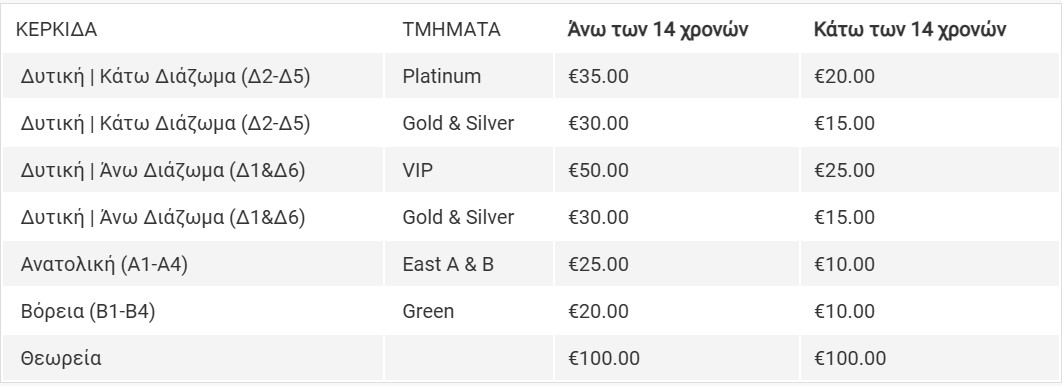This screenshot has height=386, width=1062.
Task: Click the €35.00 Platinum price
Action: [x=598, y=77]
